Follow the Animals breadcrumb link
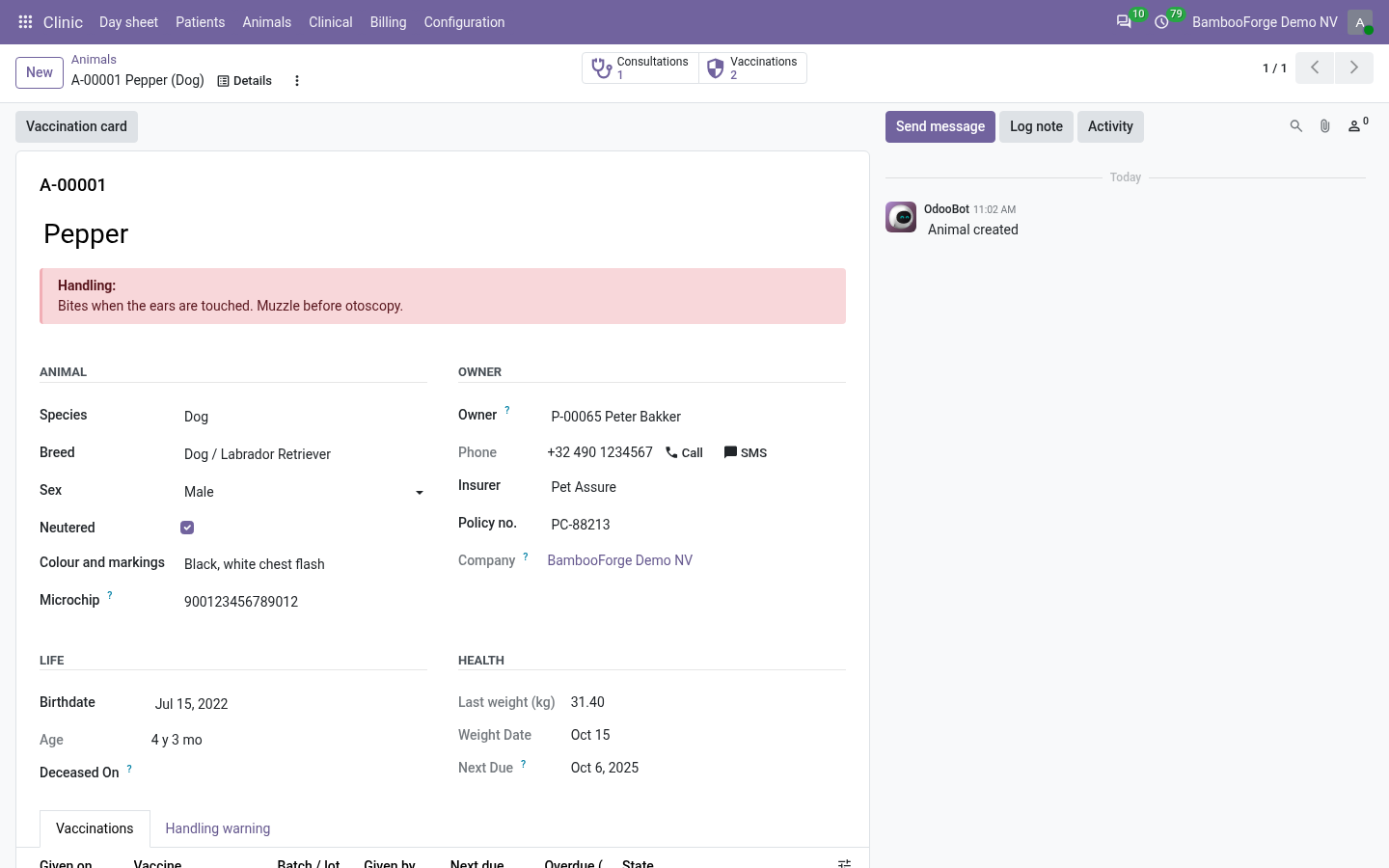 [94, 60]
